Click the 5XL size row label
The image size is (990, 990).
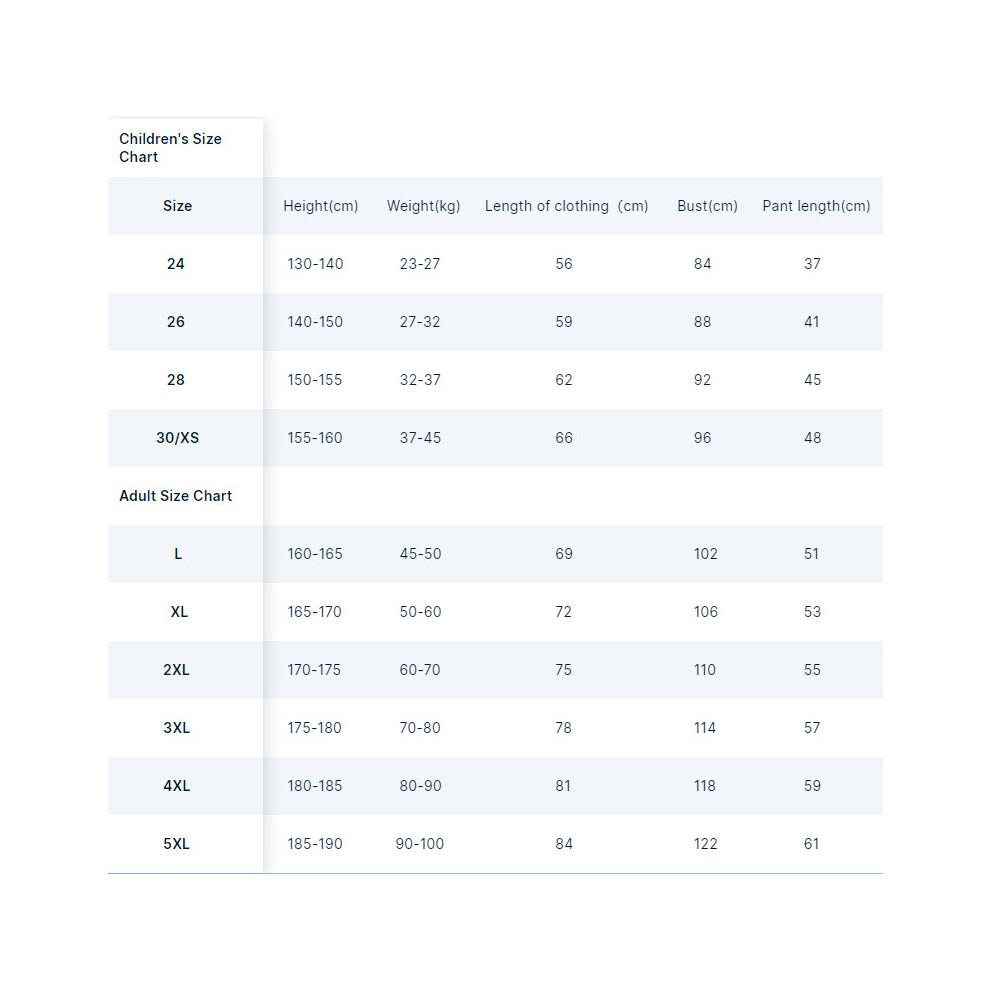(176, 844)
